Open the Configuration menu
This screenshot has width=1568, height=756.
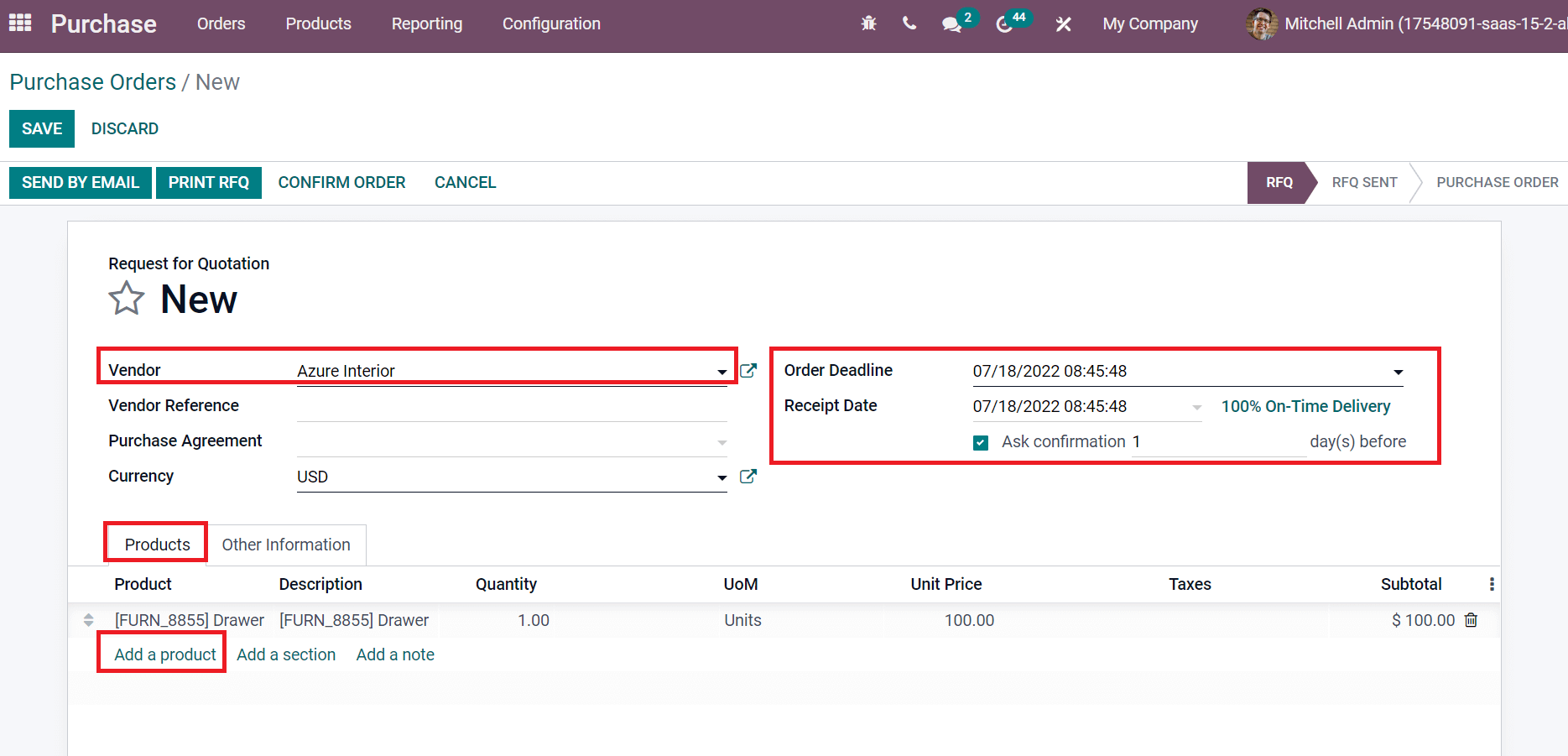(551, 23)
